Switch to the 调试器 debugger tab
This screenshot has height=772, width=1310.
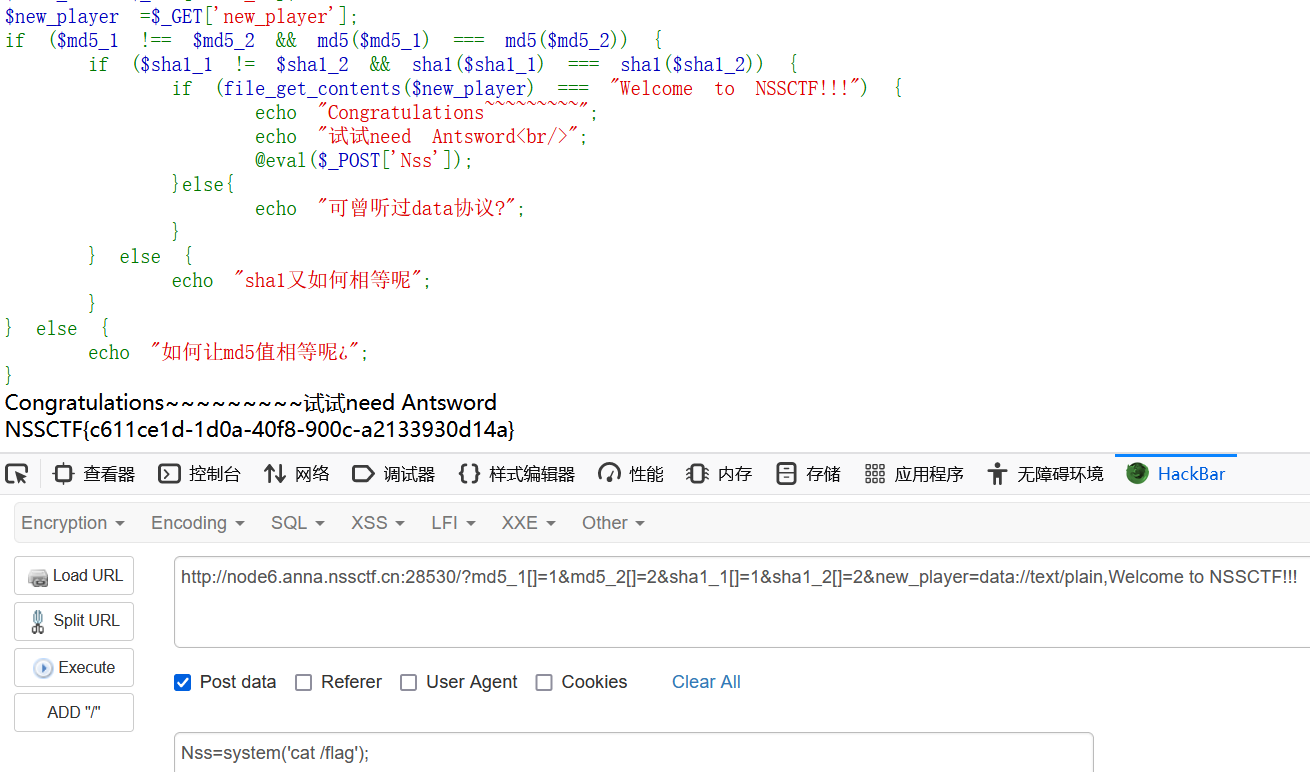click(394, 474)
